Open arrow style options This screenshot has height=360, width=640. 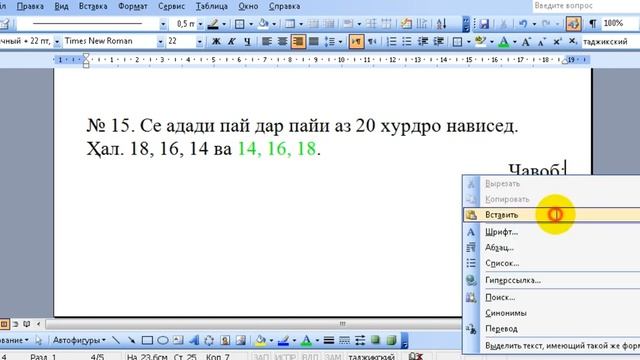tap(360, 340)
